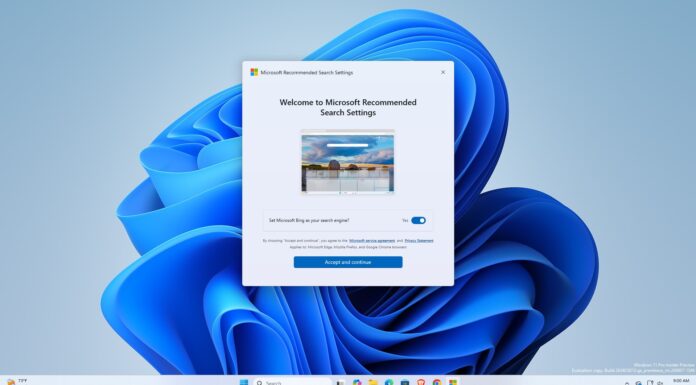Launch Google Chrome from the taskbar

click(437, 382)
